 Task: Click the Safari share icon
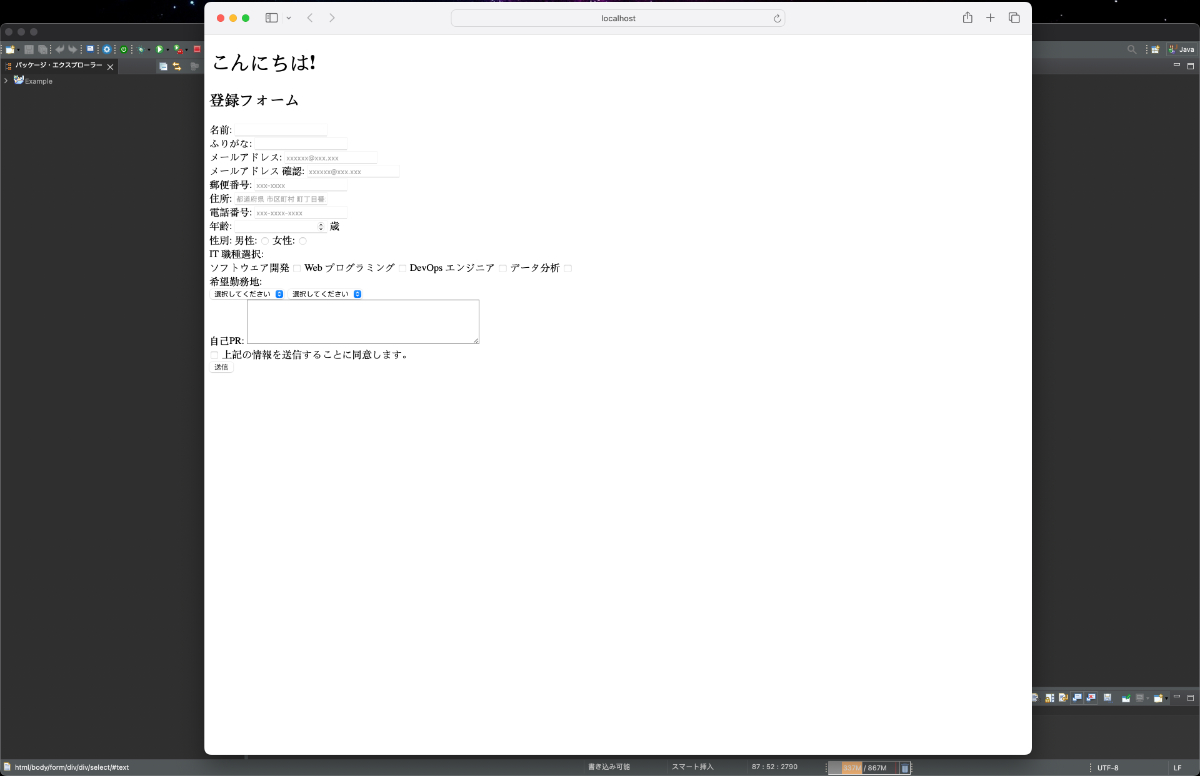tap(967, 18)
